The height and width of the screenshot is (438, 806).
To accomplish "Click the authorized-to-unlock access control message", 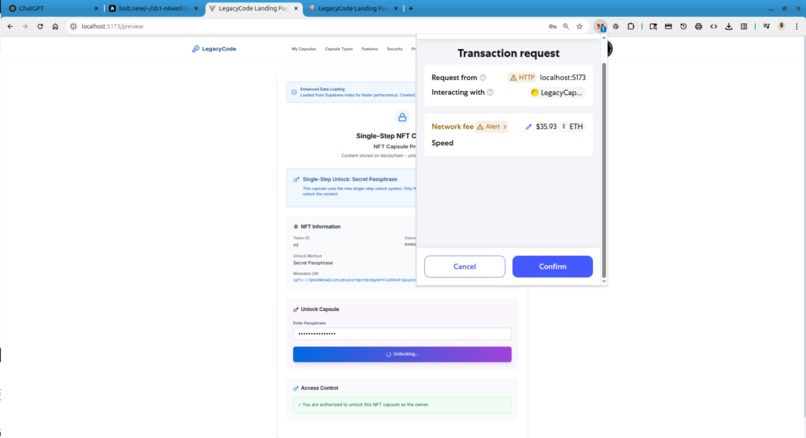I will (x=402, y=405).
